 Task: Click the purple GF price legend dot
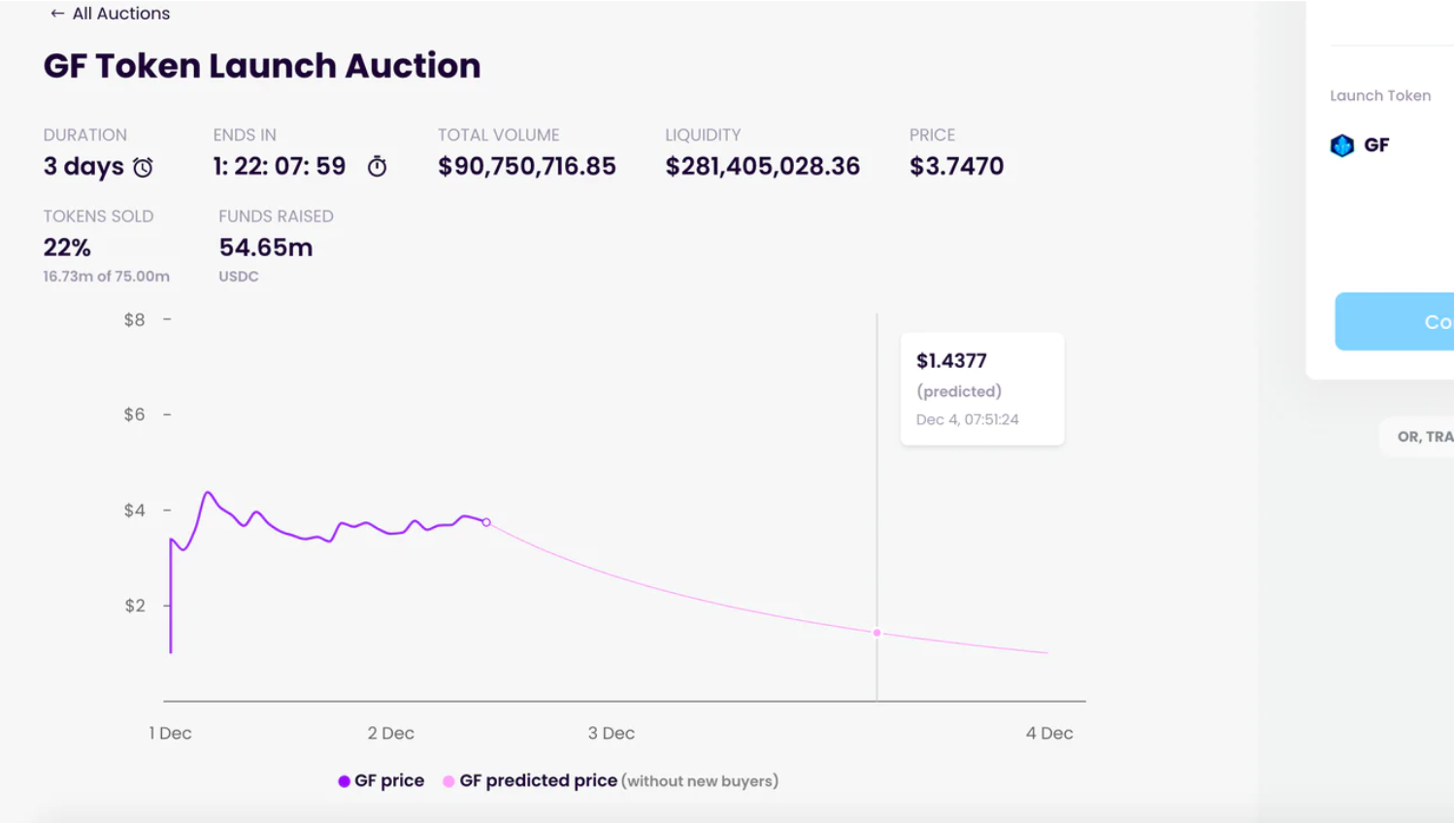pos(344,781)
